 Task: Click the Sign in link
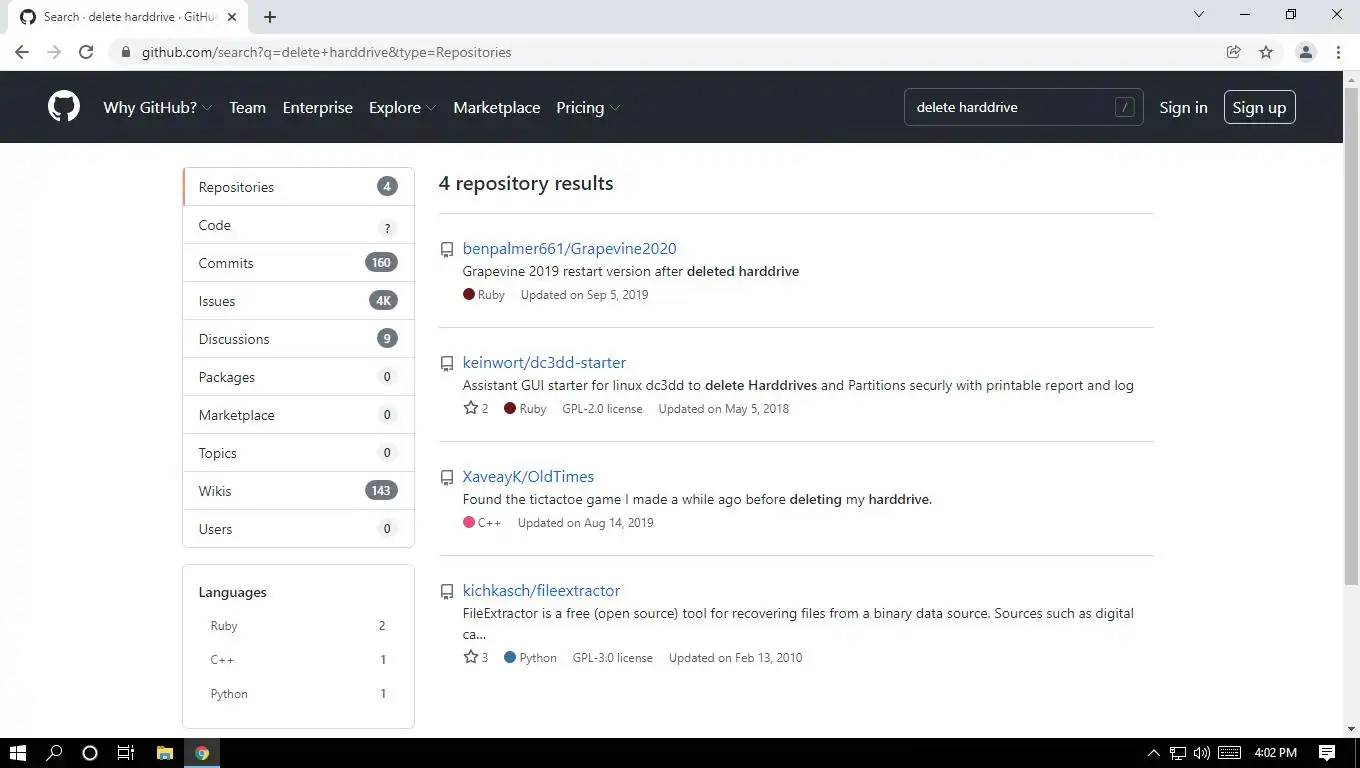coord(1183,107)
